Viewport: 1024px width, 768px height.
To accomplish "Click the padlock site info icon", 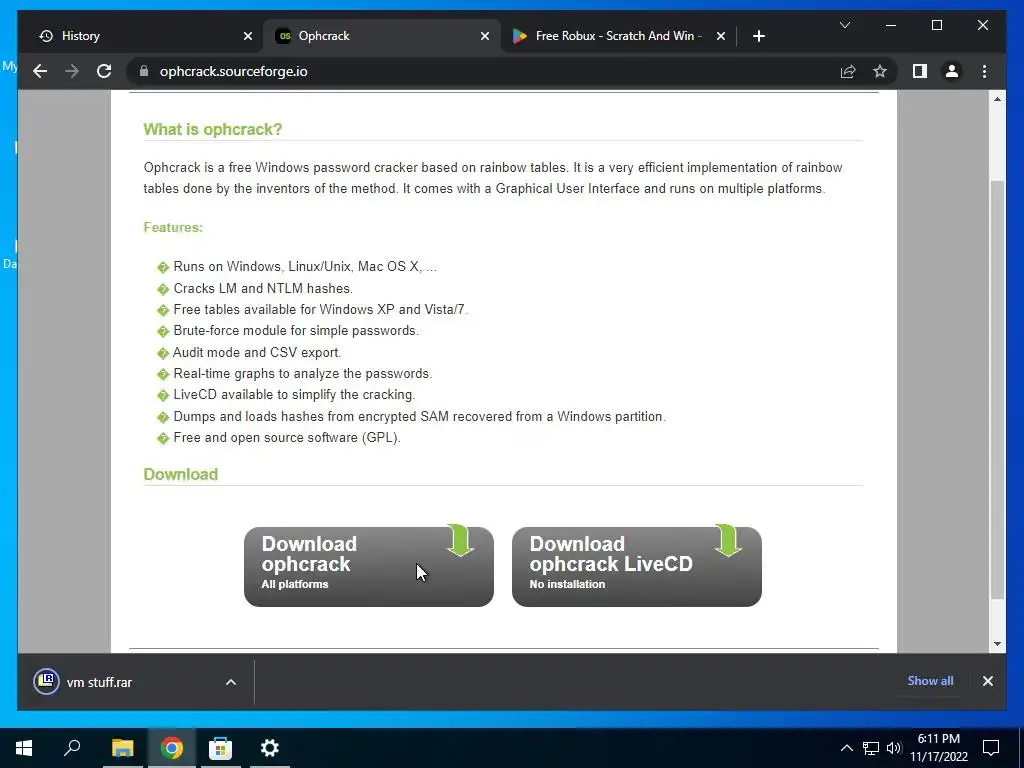I will [144, 71].
